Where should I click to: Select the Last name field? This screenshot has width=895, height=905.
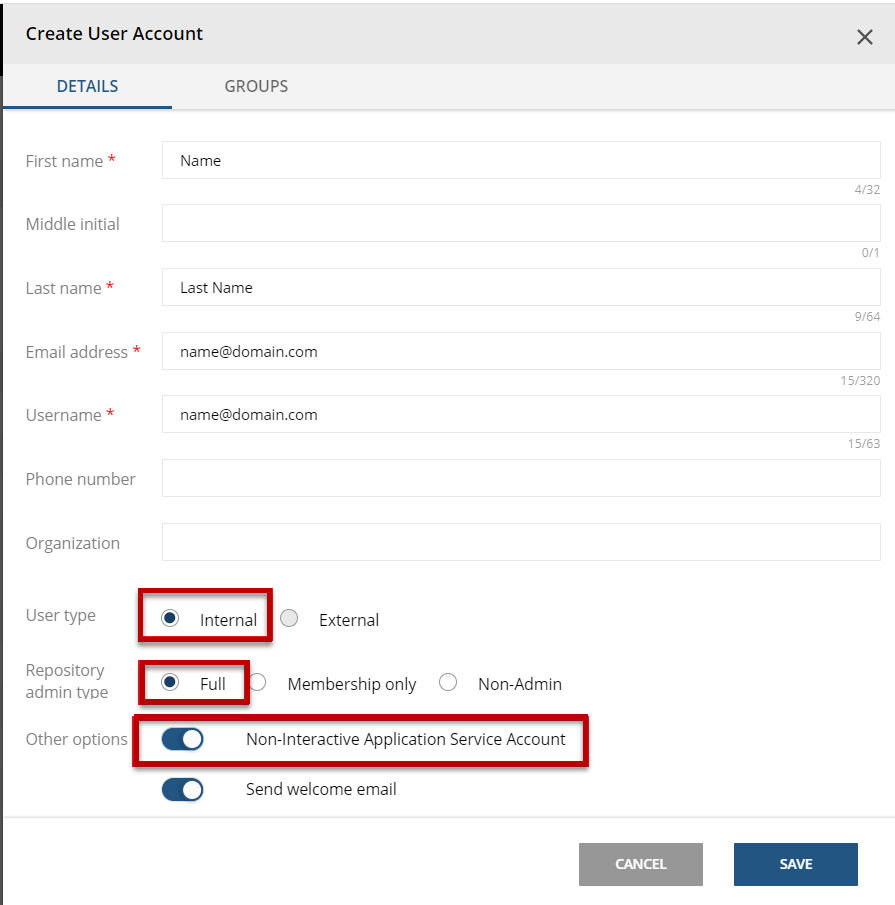coord(520,287)
